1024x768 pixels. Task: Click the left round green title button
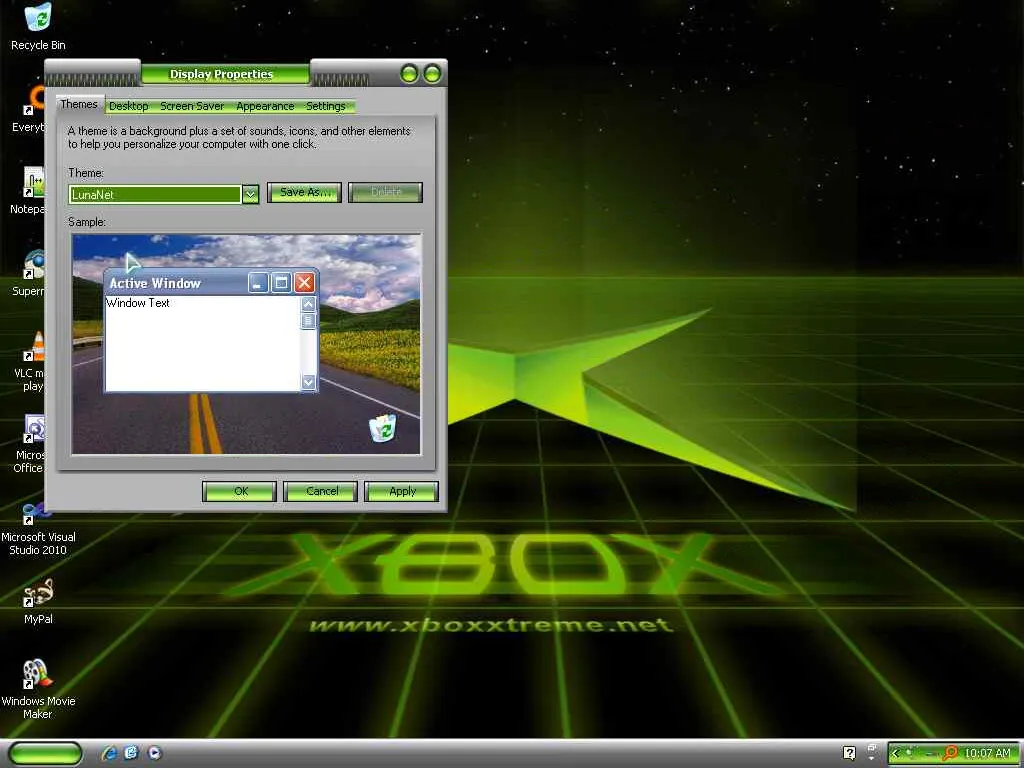click(x=409, y=74)
